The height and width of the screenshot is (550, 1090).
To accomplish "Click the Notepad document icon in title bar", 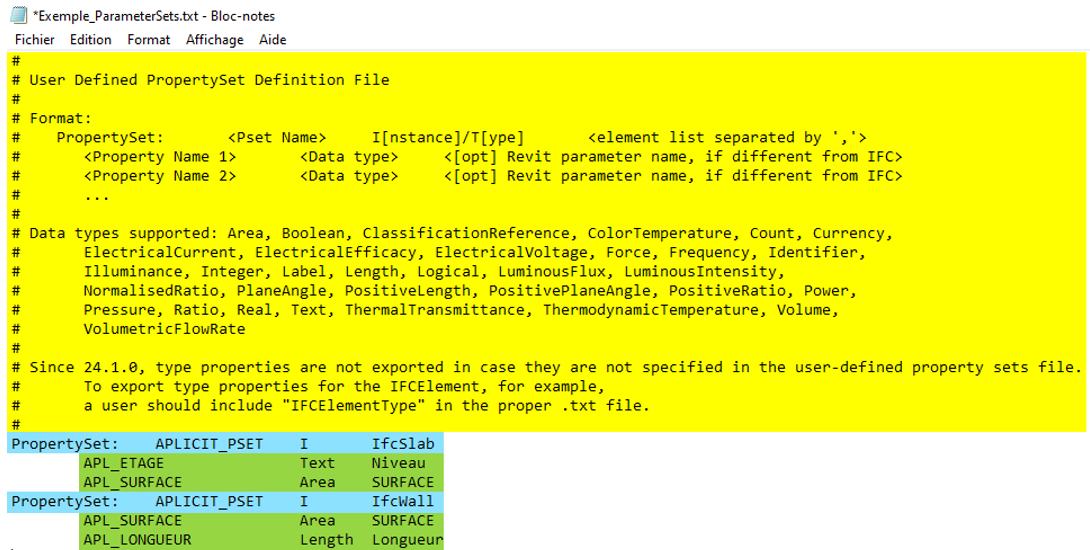I will [18, 15].
